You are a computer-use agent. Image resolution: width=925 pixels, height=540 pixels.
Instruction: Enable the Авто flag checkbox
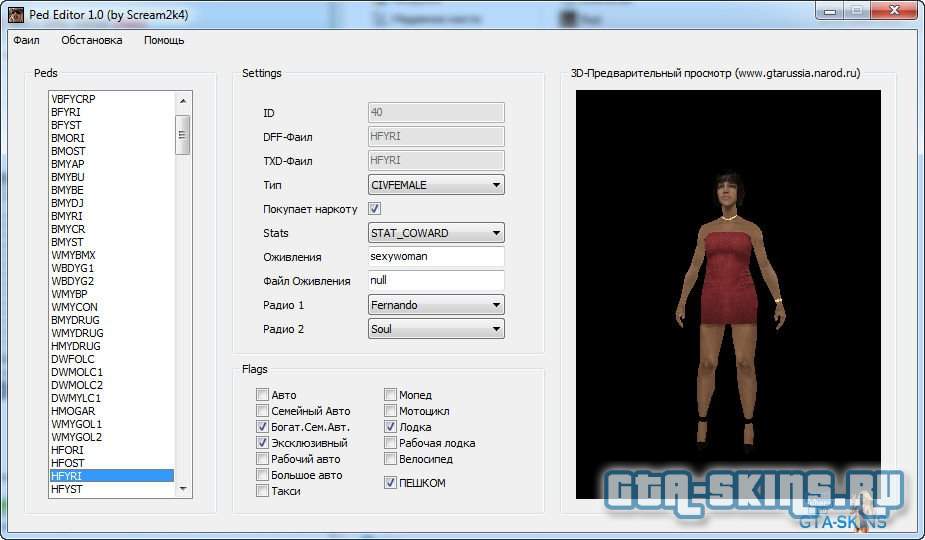(x=263, y=394)
